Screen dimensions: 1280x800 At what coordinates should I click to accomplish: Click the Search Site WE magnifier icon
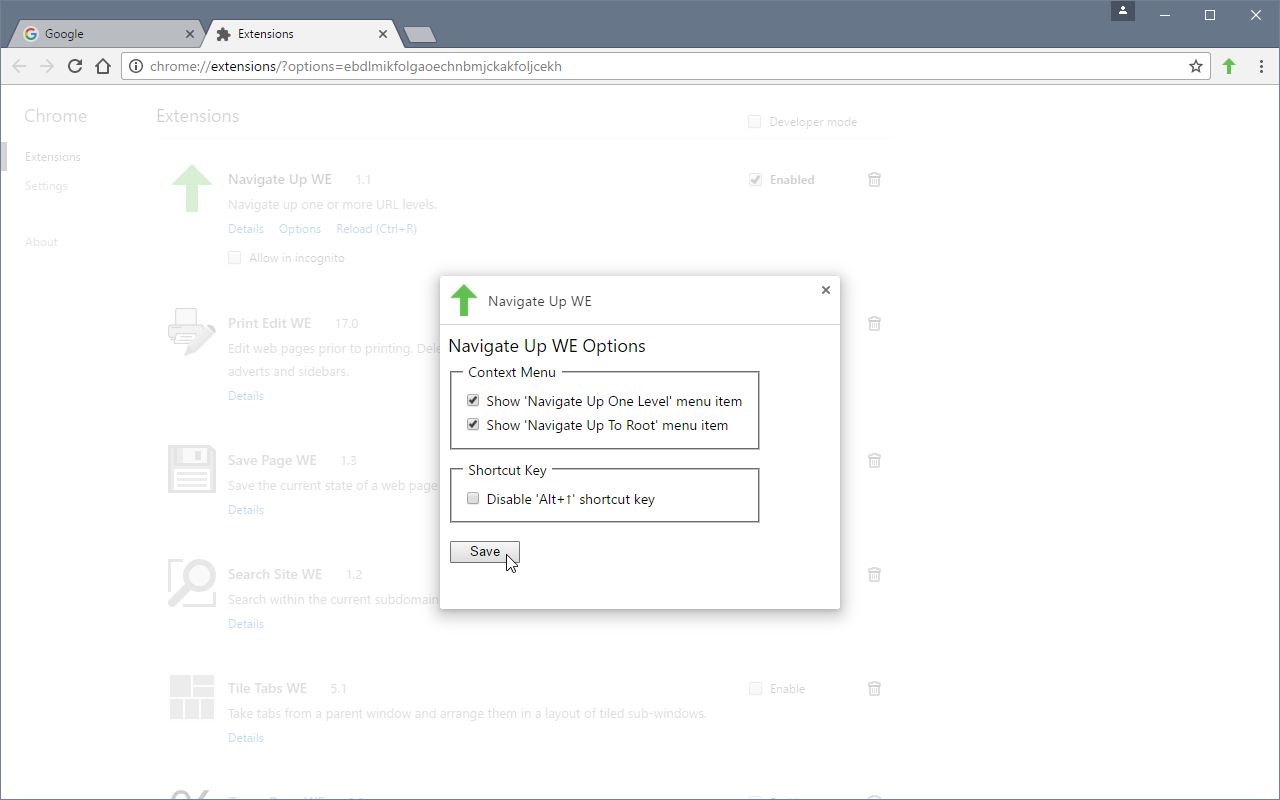click(190, 582)
